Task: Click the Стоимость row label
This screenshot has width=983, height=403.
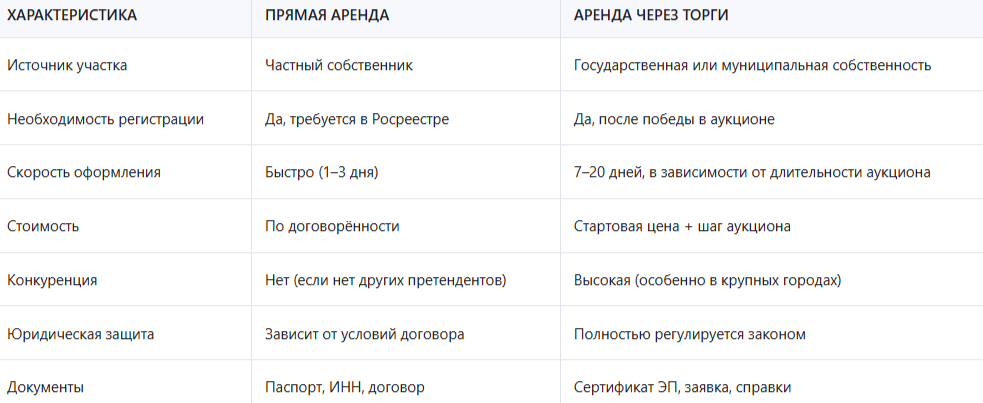Action: pos(41,226)
